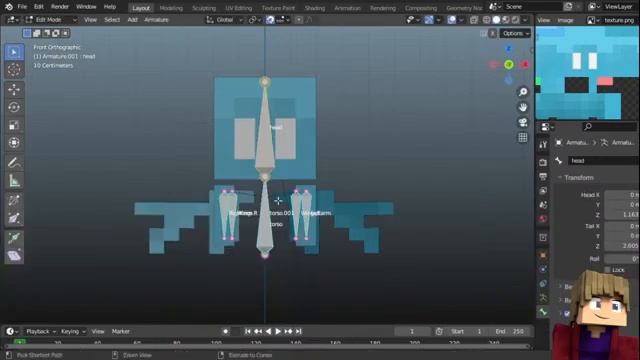Image resolution: width=640 pixels, height=360 pixels.
Task: Click the current frame field showing 1
Action: (412, 331)
